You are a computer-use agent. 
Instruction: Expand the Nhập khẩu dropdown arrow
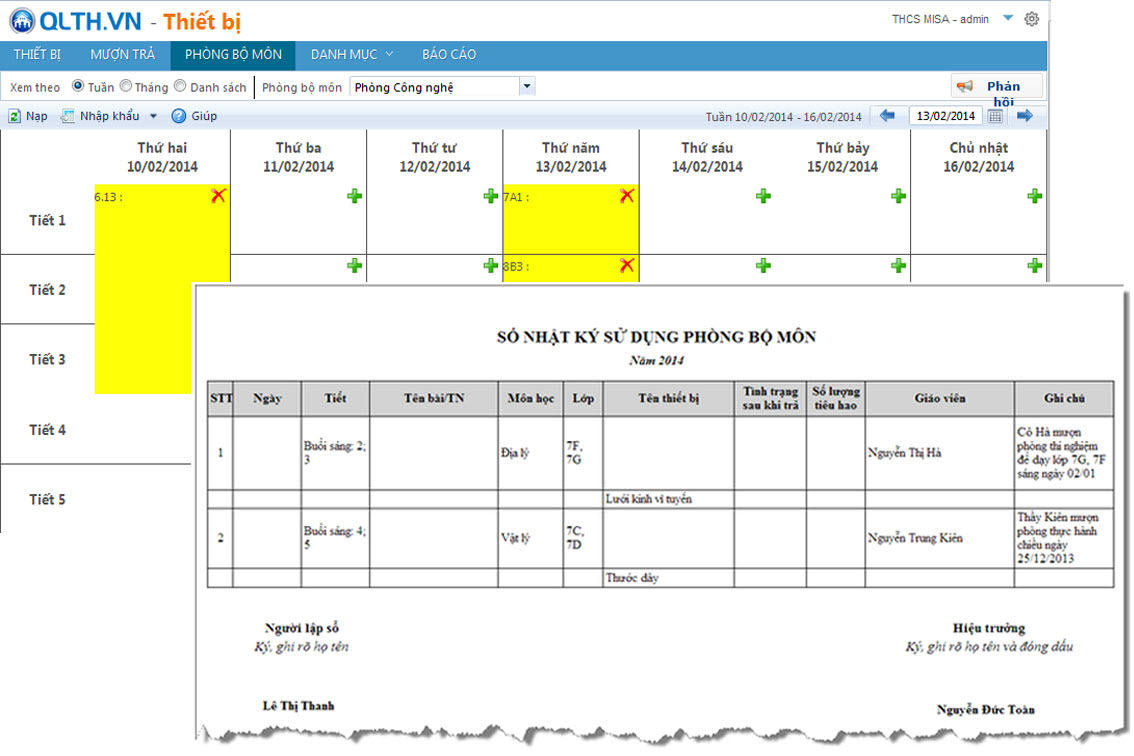[153, 116]
